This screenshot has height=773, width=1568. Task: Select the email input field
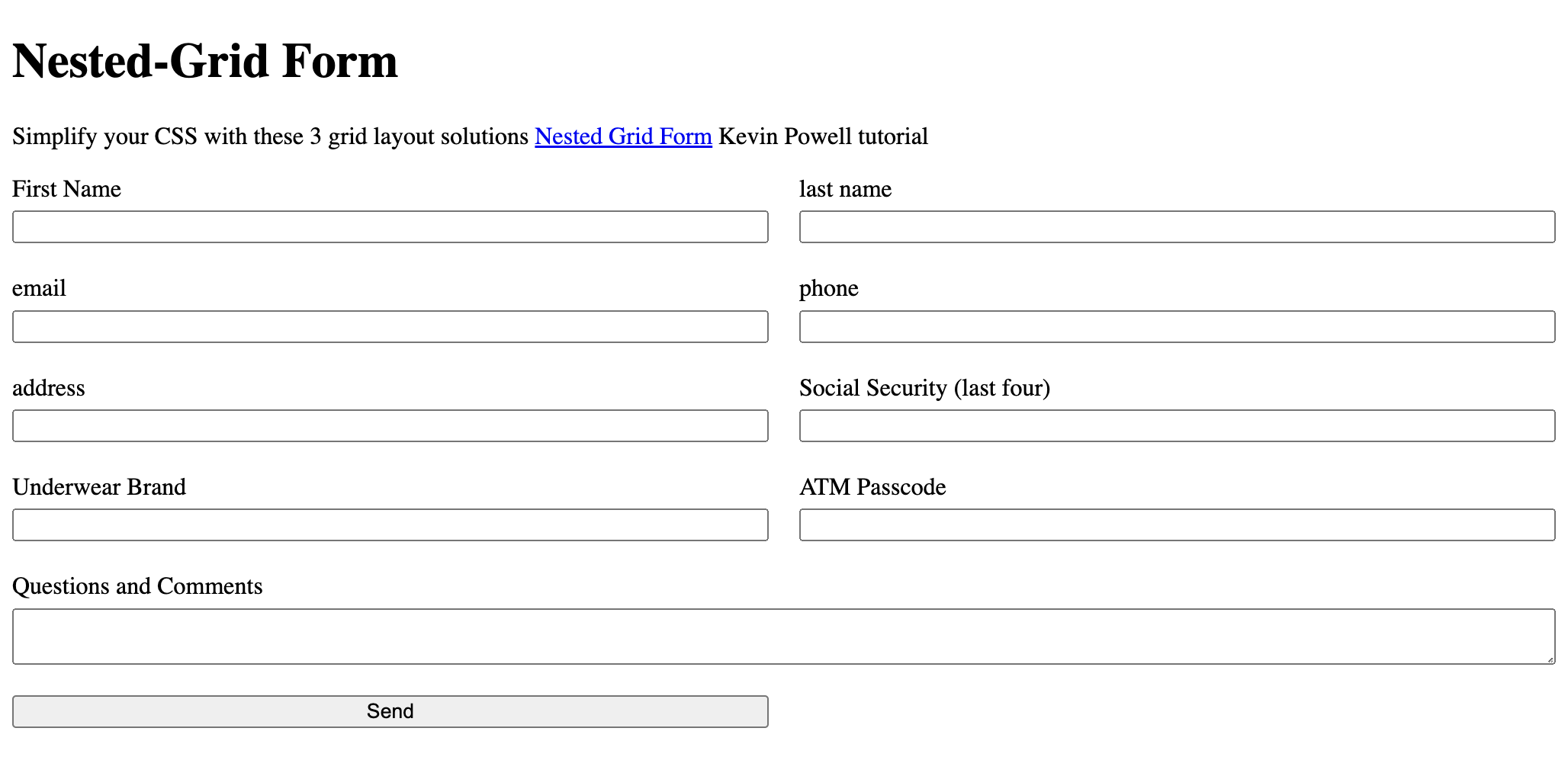tap(390, 326)
